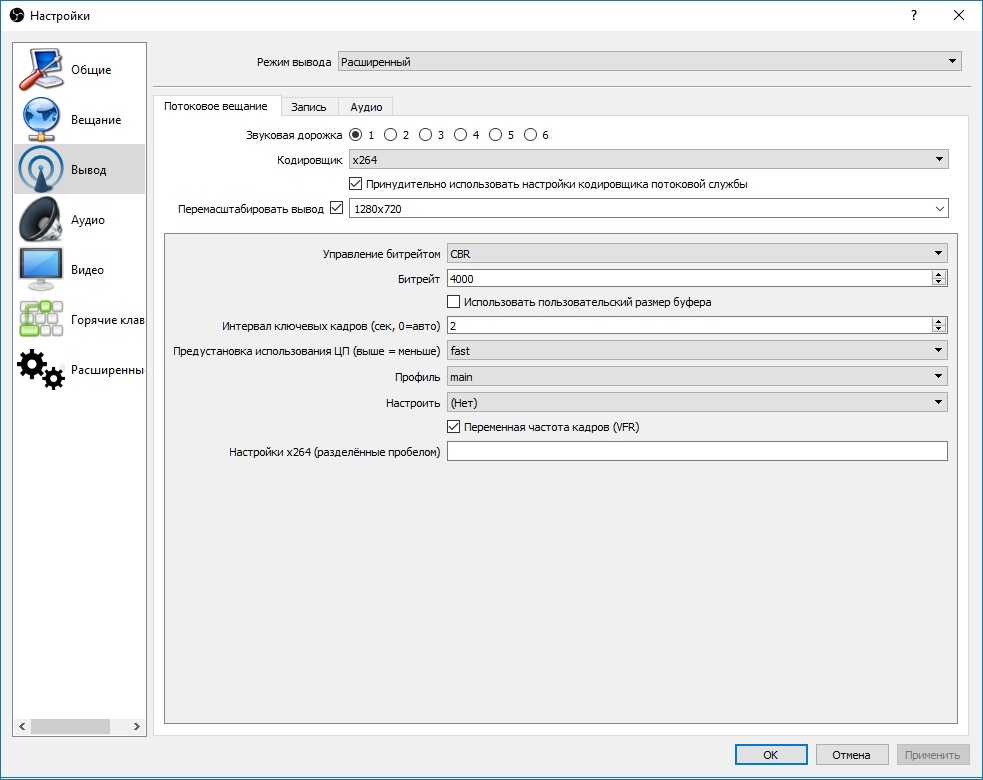Decrease keyframe interval with down arrow
983x780 pixels.
click(938, 329)
